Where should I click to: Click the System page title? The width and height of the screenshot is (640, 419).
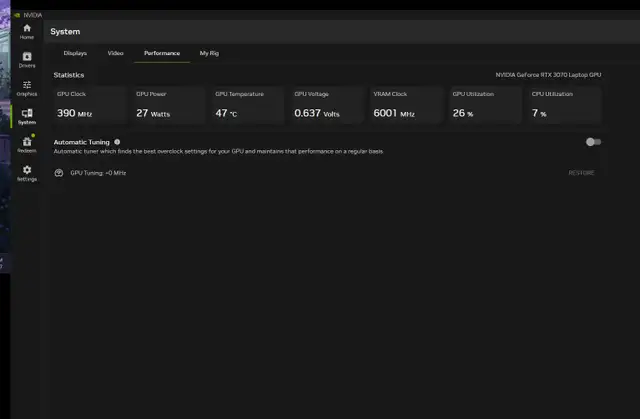click(65, 32)
